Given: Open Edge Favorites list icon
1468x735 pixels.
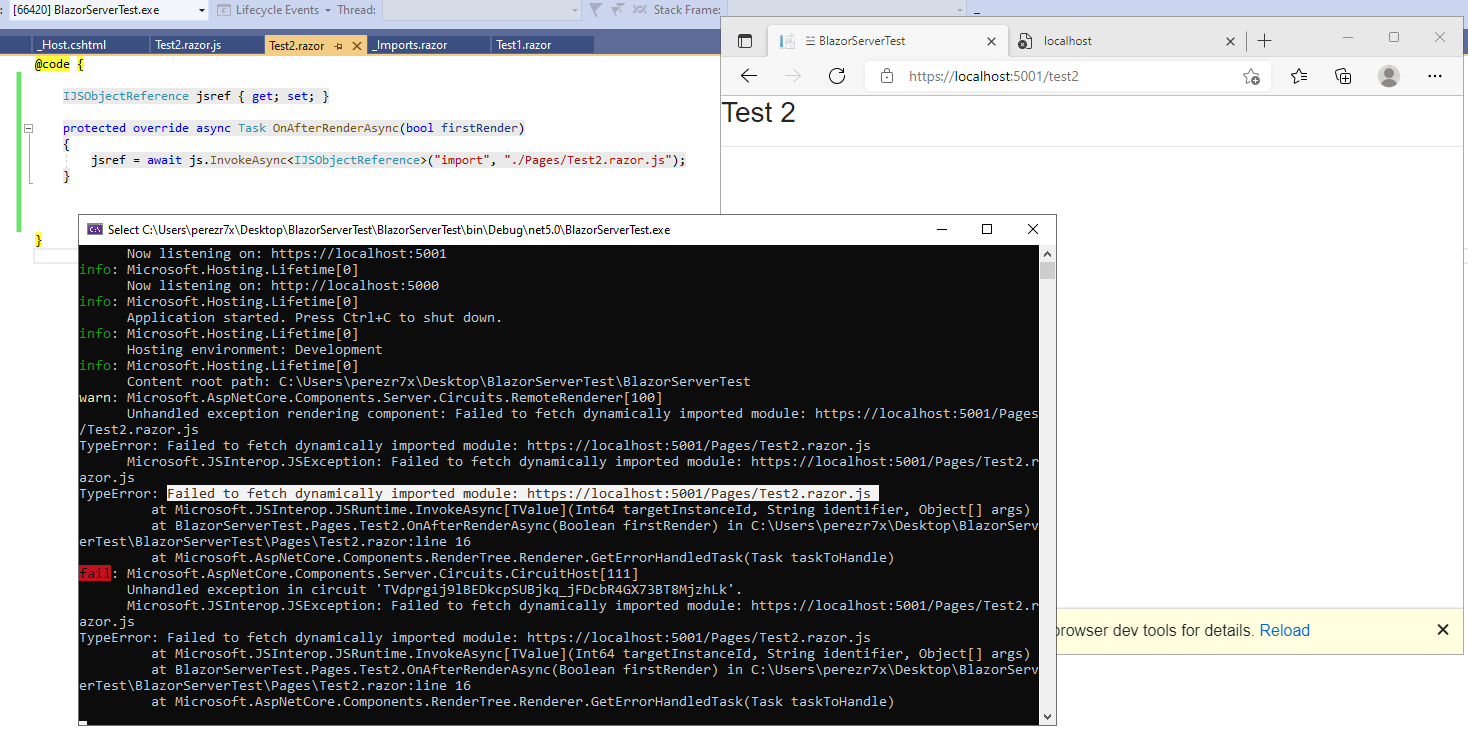Looking at the screenshot, I should (x=1298, y=76).
